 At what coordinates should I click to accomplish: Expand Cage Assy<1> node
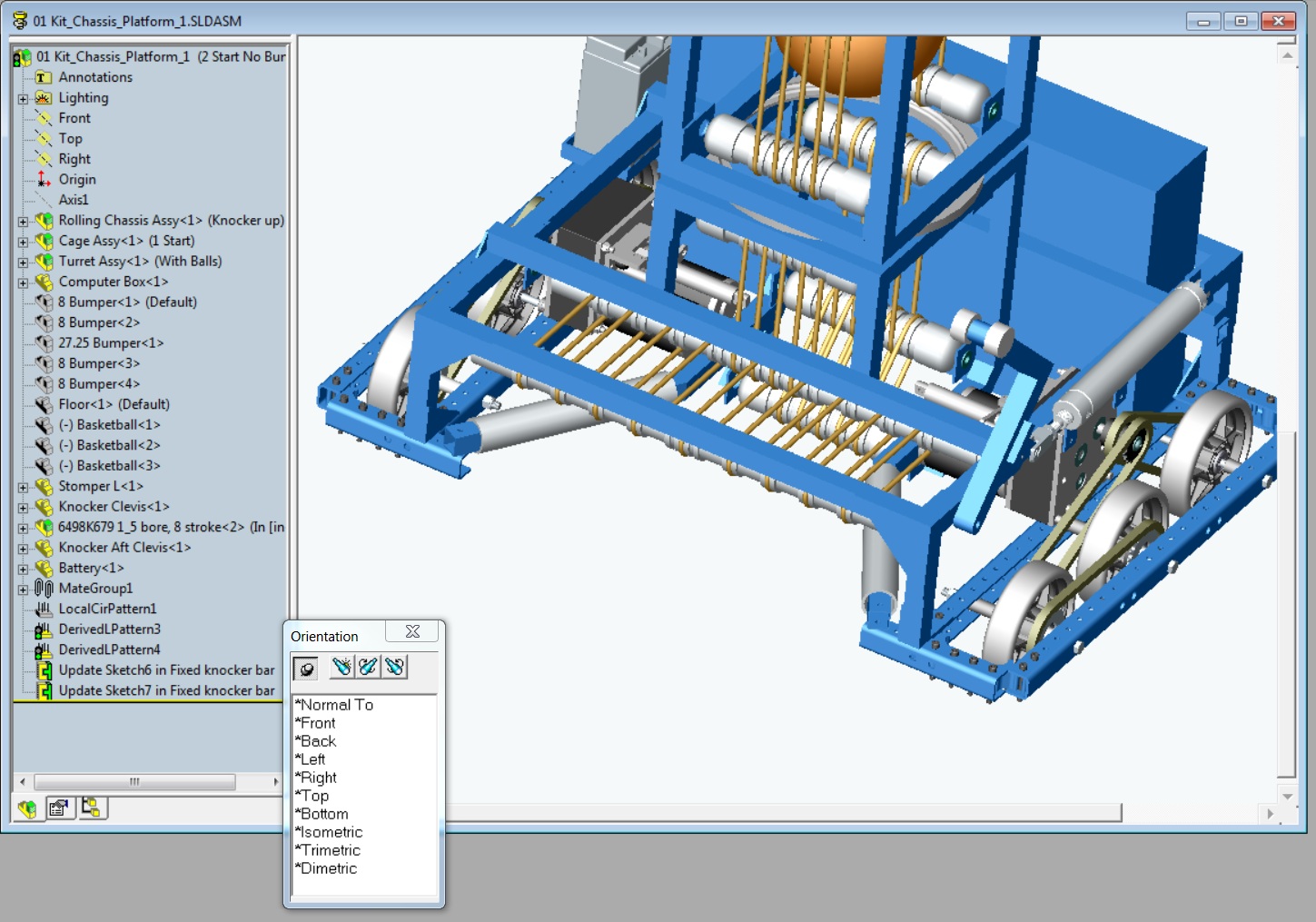[x=23, y=242]
